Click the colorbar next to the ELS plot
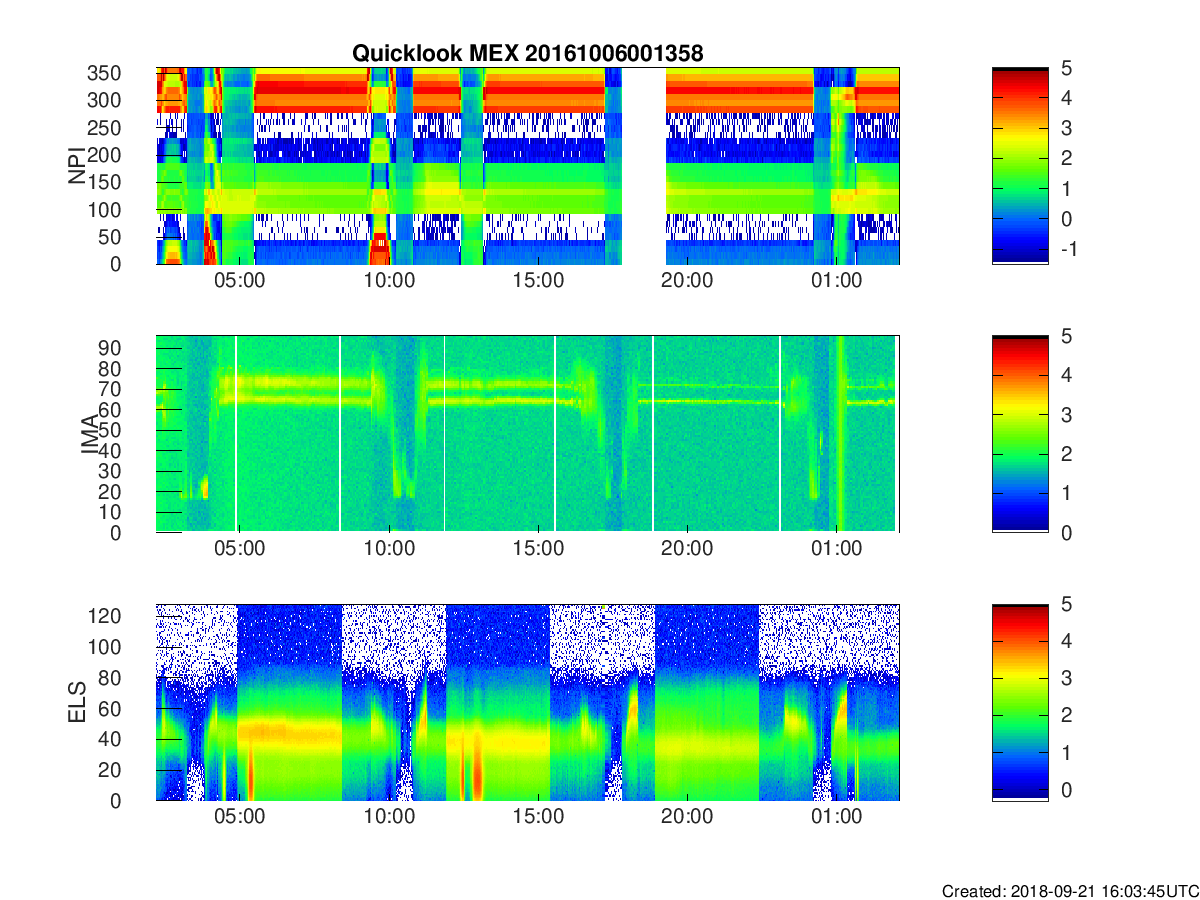 pyautogui.click(x=1020, y=702)
